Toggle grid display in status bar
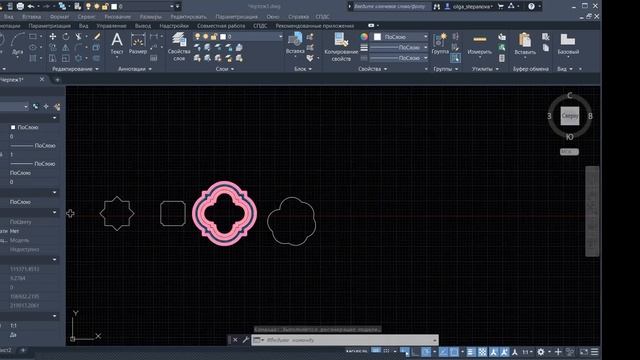This screenshot has width=640, height=360. 376,351
